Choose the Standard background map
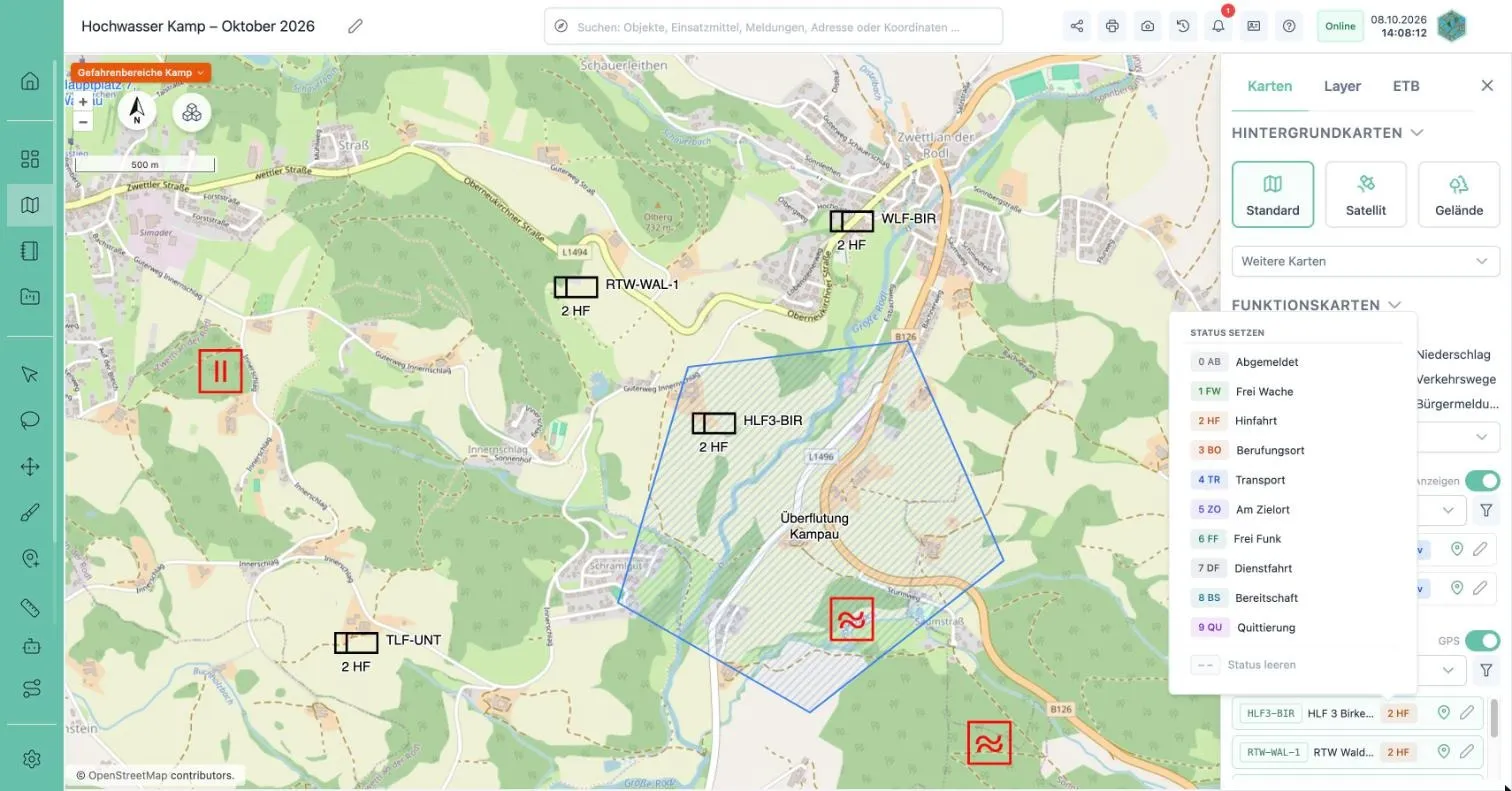This screenshot has width=1512, height=791. tap(1272, 194)
